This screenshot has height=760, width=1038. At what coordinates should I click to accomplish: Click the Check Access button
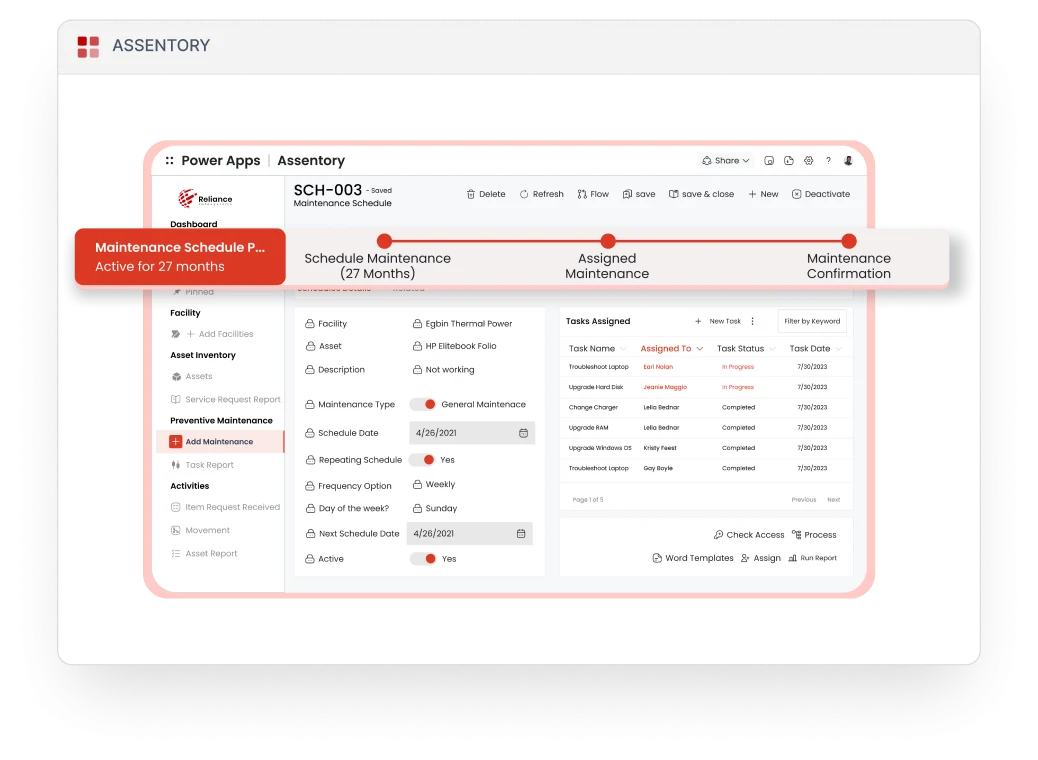click(x=749, y=535)
